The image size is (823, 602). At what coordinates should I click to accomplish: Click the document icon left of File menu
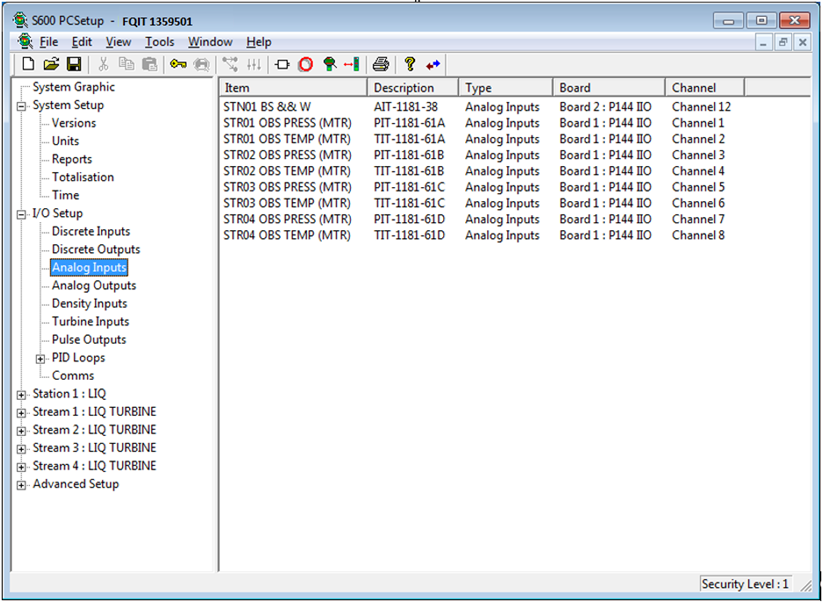coord(25,41)
